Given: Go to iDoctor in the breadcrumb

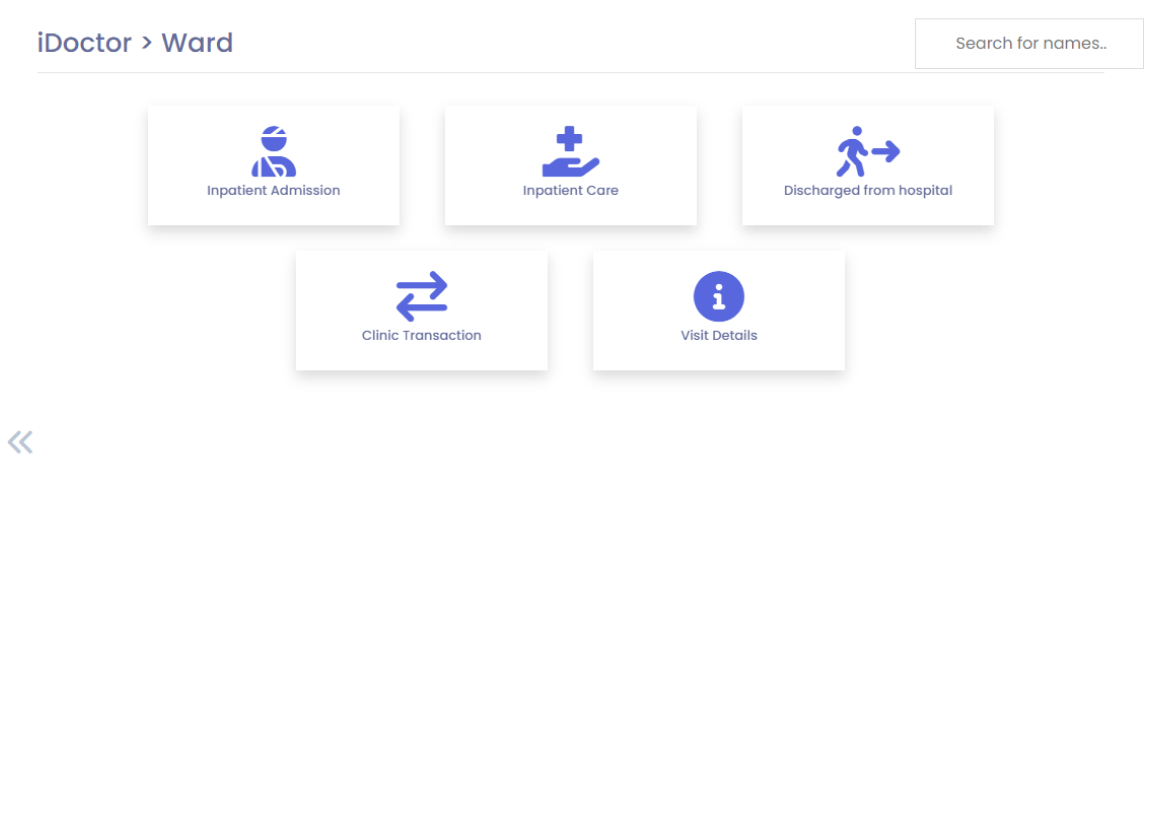Looking at the screenshot, I should pyautogui.click(x=84, y=43).
